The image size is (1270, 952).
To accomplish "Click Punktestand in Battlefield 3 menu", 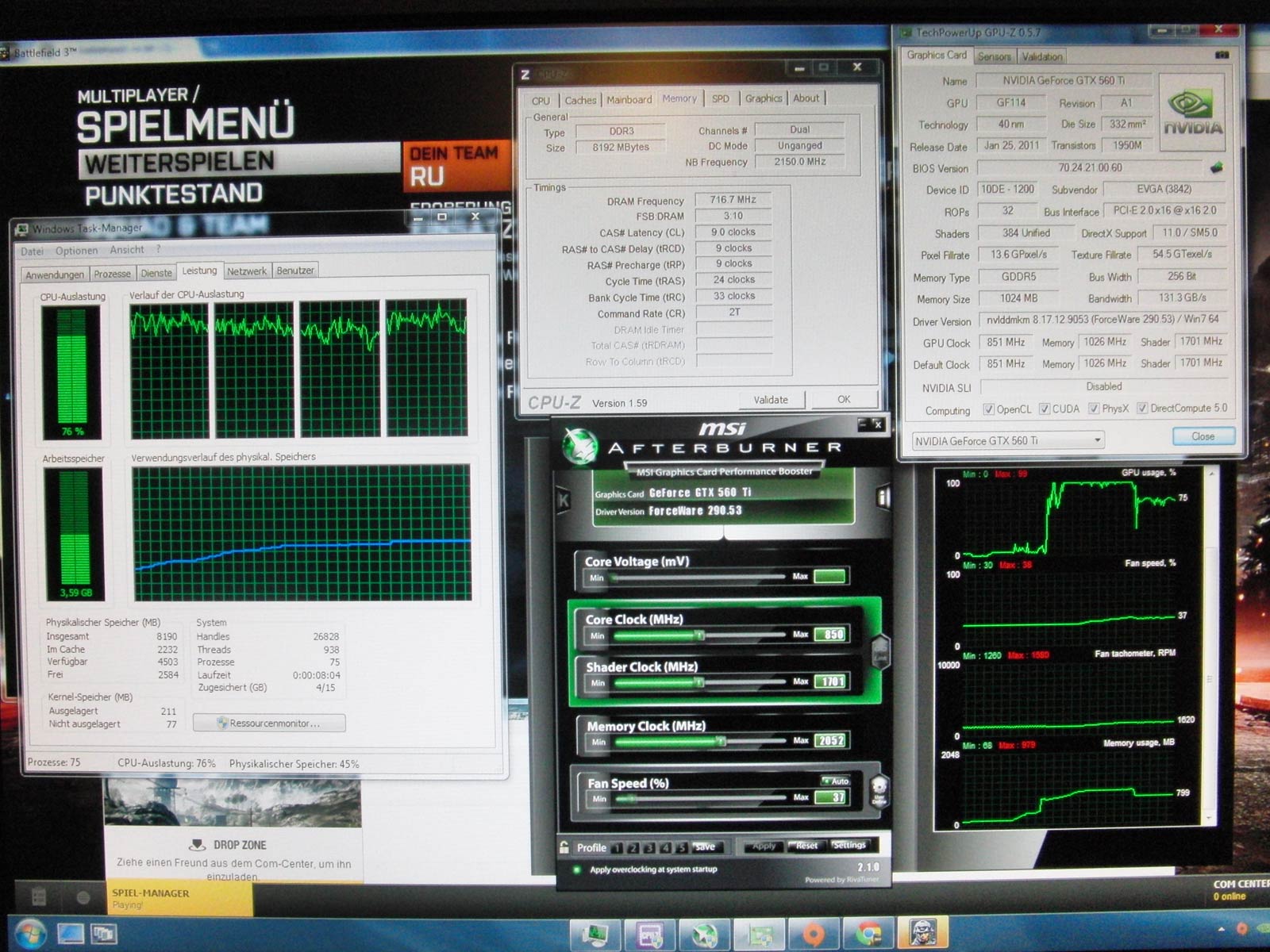I will tap(174, 194).
